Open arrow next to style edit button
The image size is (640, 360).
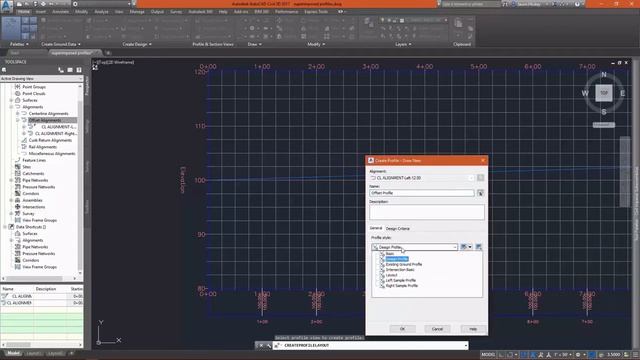(x=470, y=247)
